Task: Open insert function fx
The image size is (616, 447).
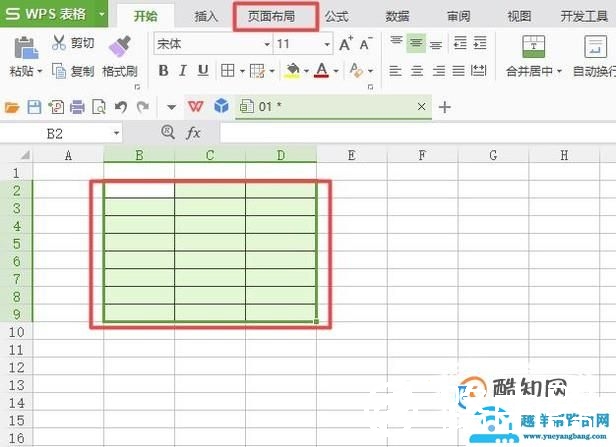Action: [192, 133]
